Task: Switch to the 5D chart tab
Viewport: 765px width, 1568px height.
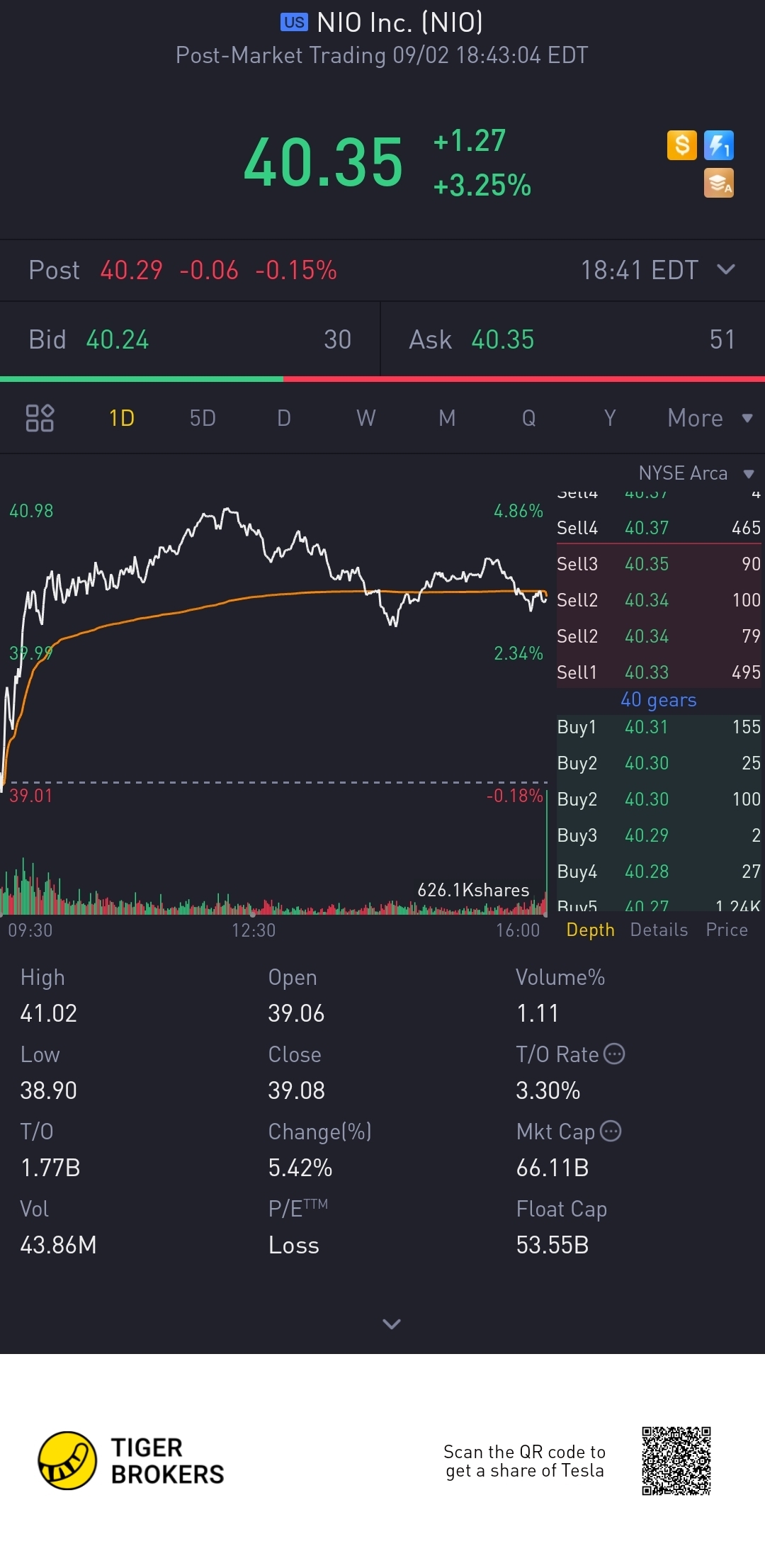Action: click(x=203, y=418)
